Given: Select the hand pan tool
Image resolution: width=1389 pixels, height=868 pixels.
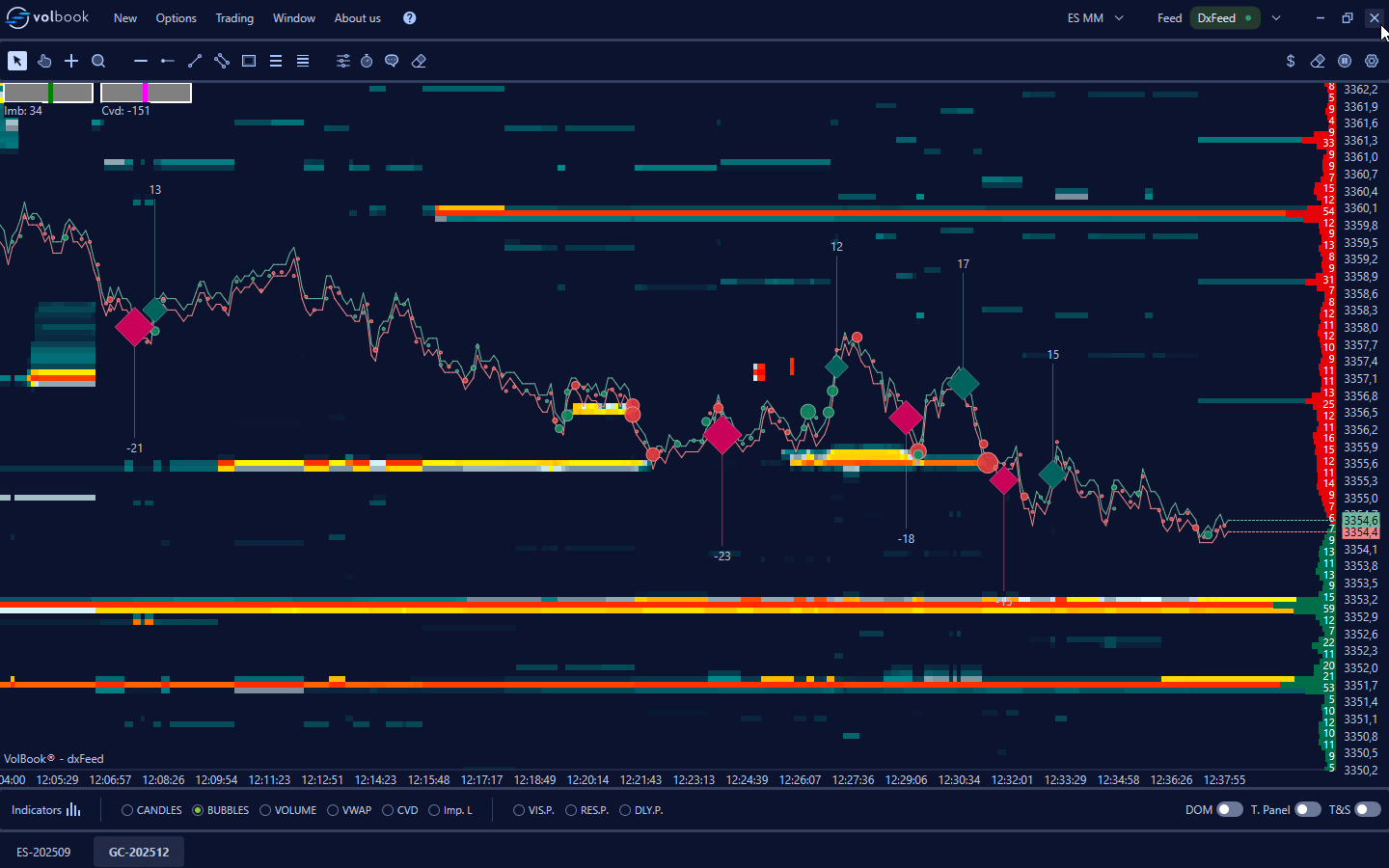Looking at the screenshot, I should pyautogui.click(x=44, y=61).
